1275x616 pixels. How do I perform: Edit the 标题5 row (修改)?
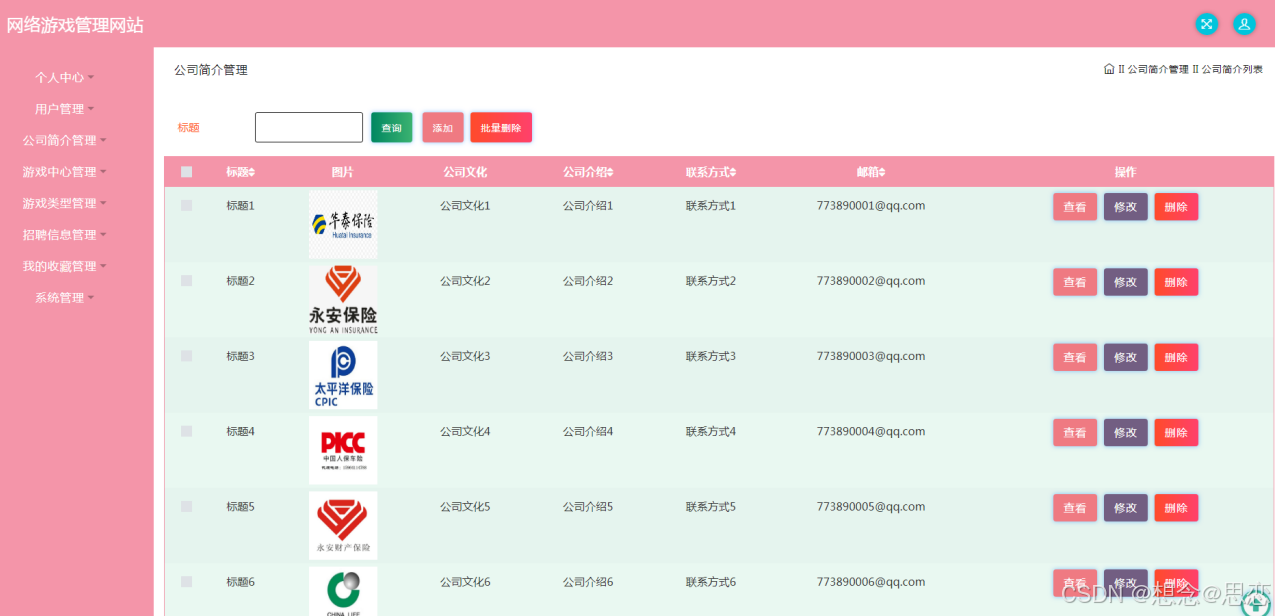pos(1126,508)
